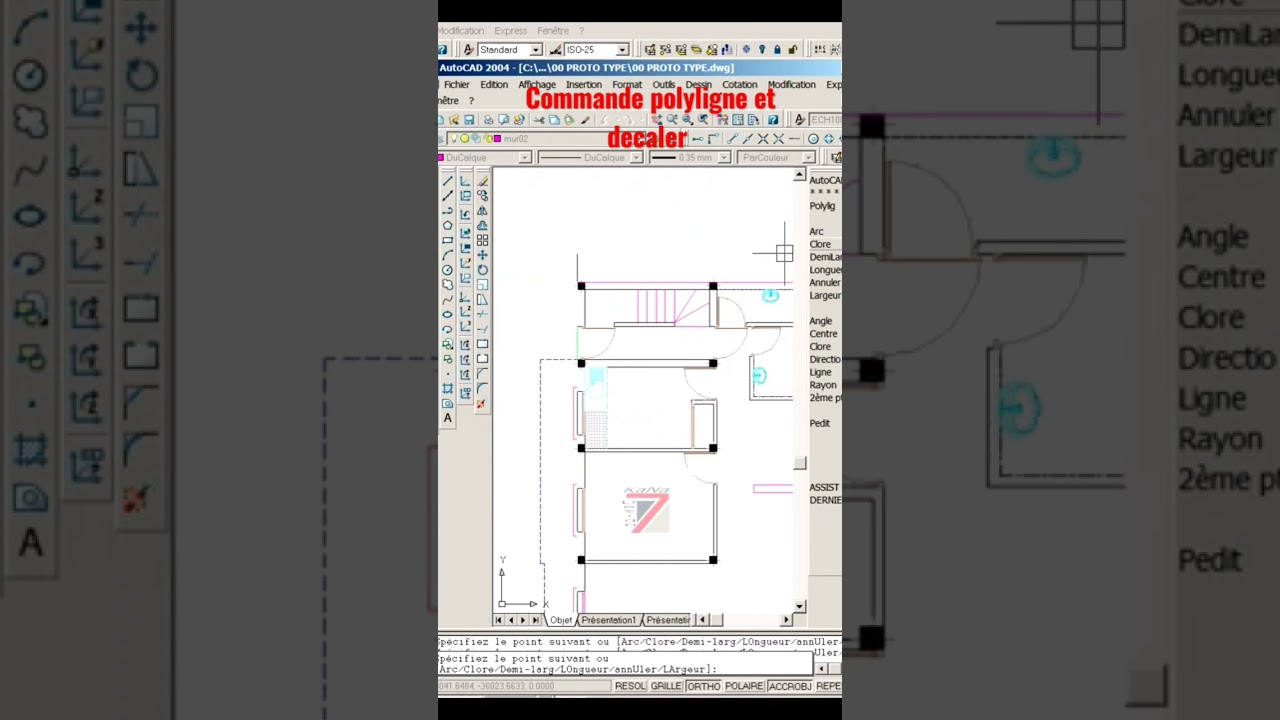The image size is (1280, 720).
Task: Open the 0.35 mm lineweight dropdown
Action: point(691,157)
